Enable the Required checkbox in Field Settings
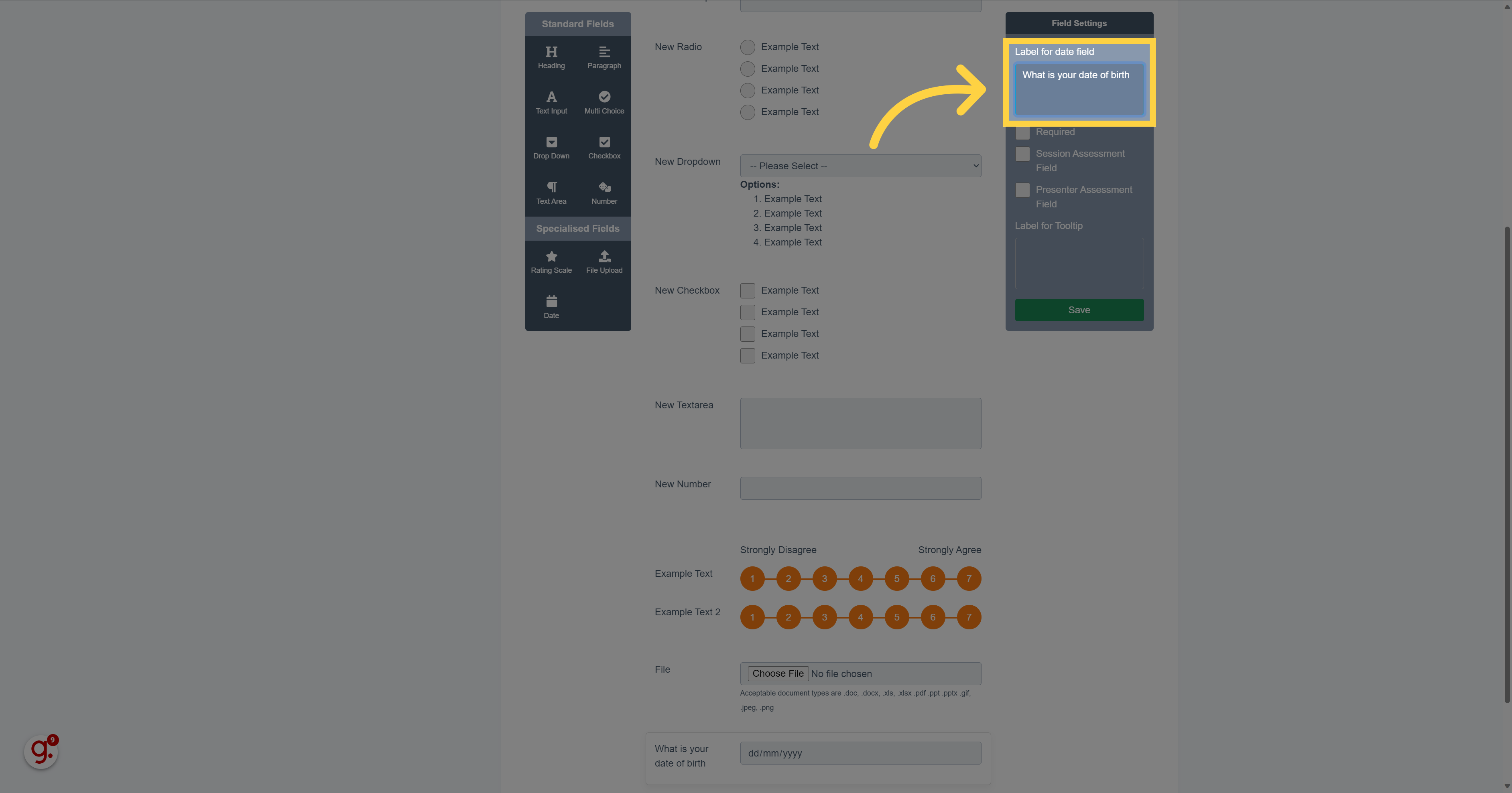 tap(1022, 132)
